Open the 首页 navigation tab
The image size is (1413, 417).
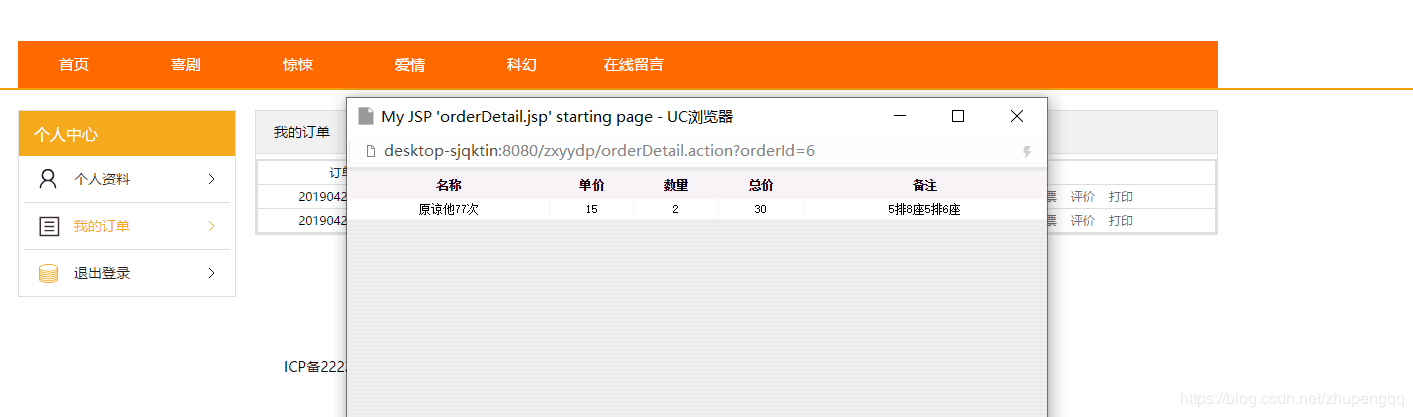click(x=74, y=65)
